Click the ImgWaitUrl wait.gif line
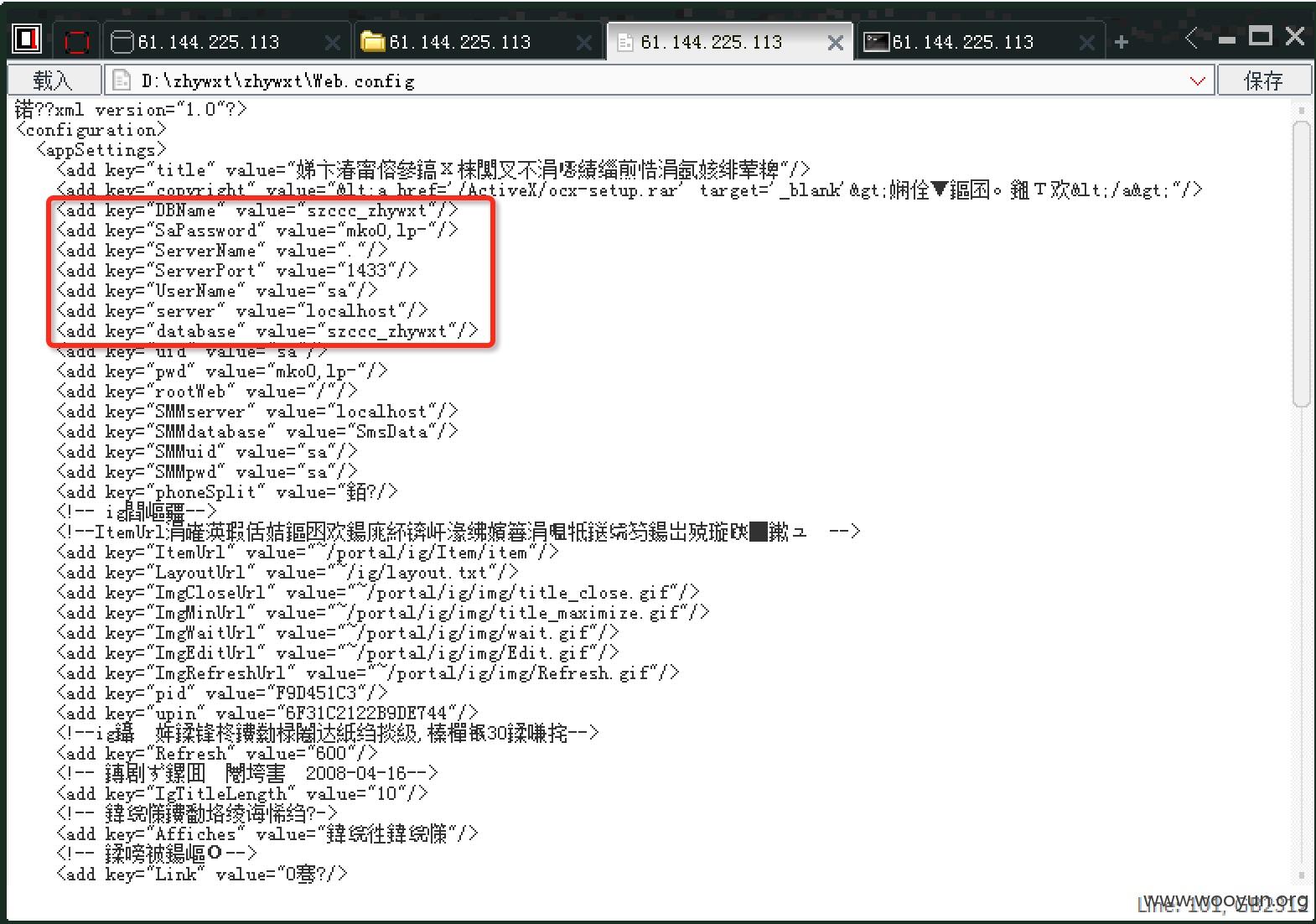The width and height of the screenshot is (1316, 924). [337, 633]
